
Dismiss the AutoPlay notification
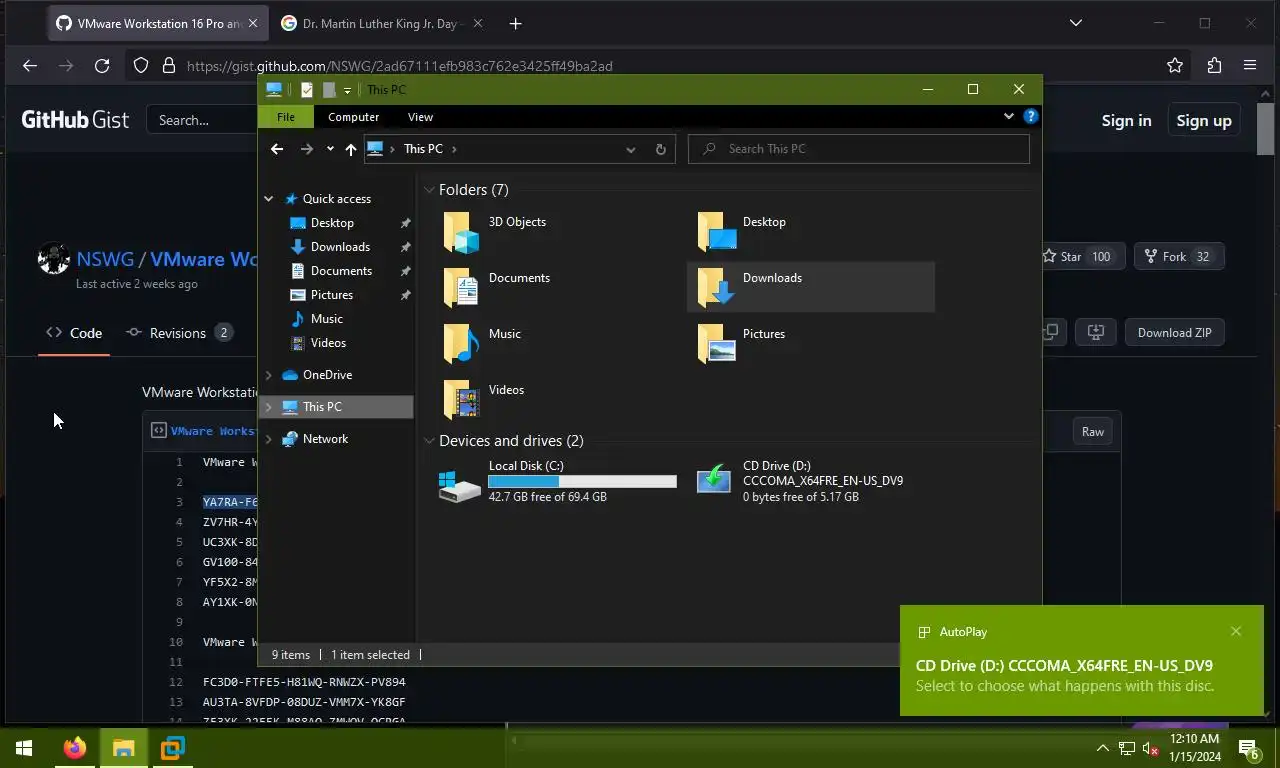click(1236, 631)
